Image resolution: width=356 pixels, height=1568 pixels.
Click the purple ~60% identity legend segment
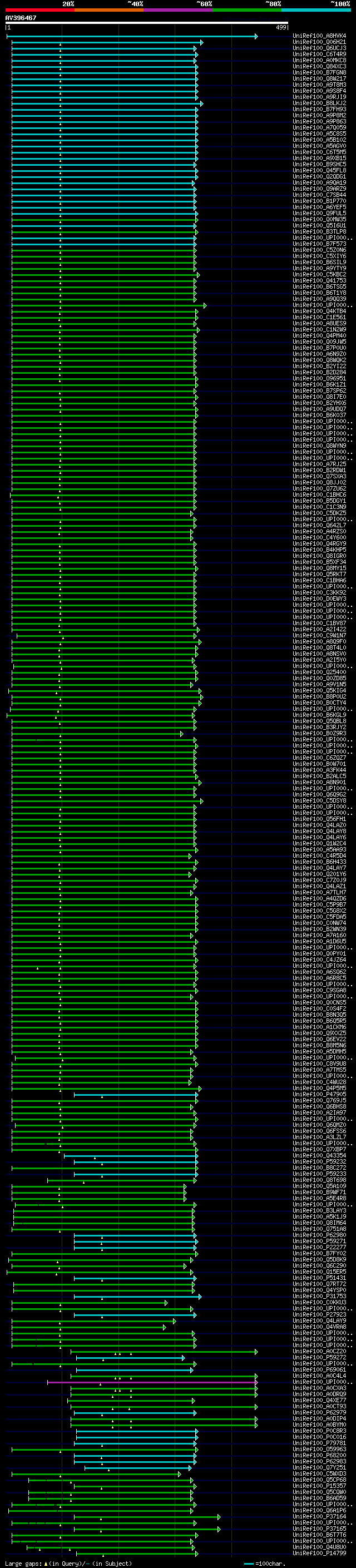click(x=179, y=10)
